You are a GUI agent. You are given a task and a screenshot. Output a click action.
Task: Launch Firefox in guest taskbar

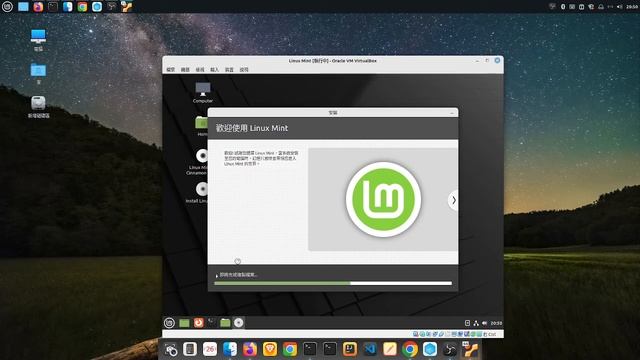click(198, 323)
